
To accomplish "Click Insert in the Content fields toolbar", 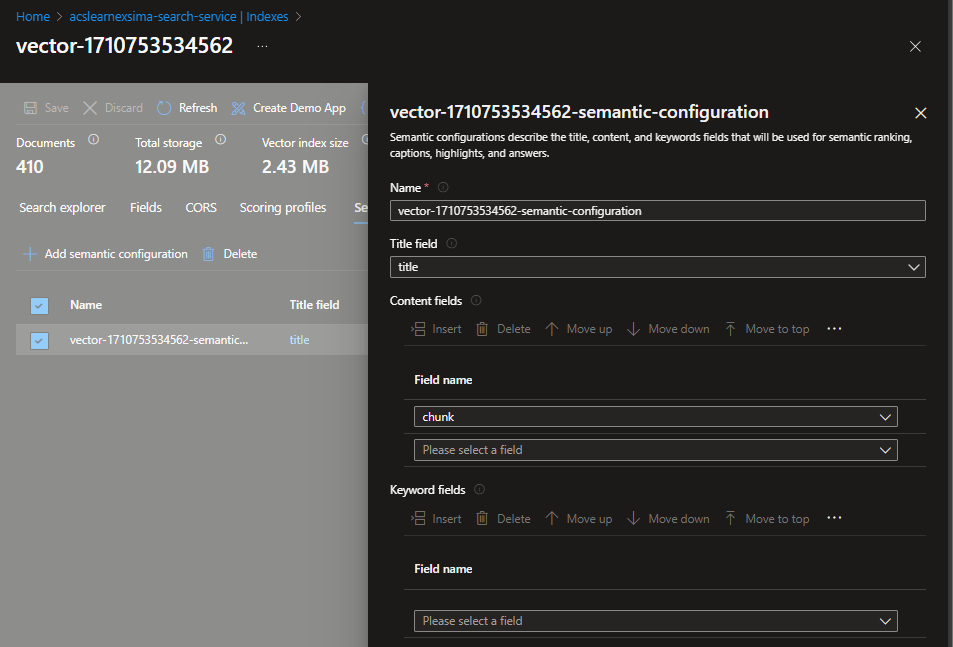I will [436, 329].
